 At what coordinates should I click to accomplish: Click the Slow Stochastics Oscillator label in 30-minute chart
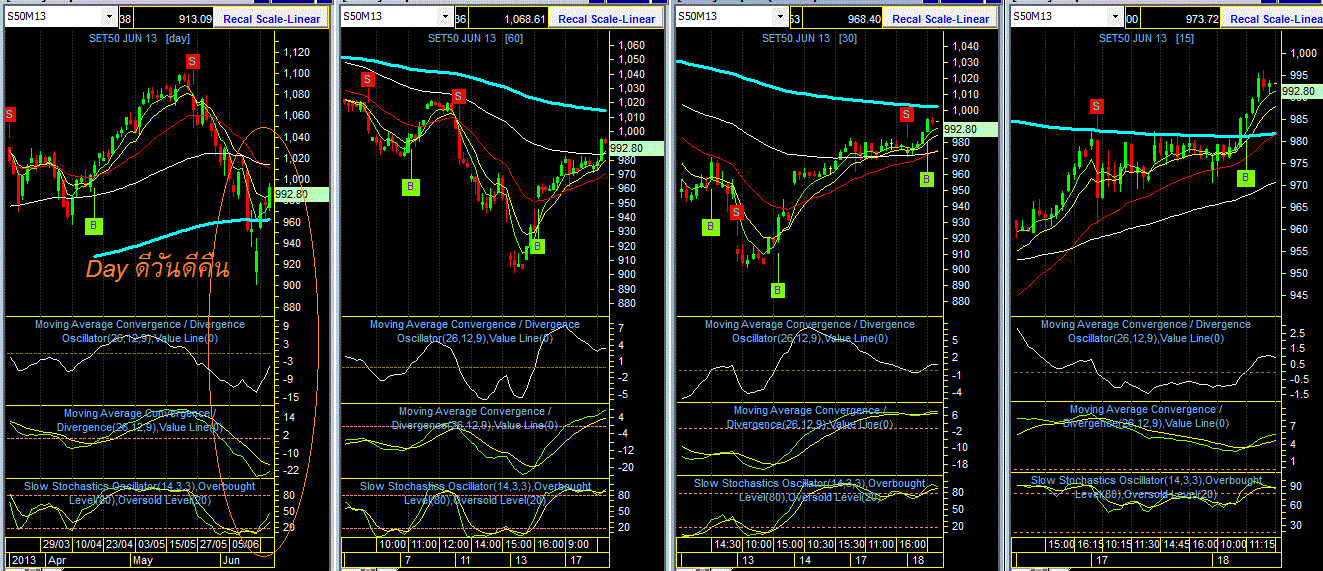(x=809, y=490)
